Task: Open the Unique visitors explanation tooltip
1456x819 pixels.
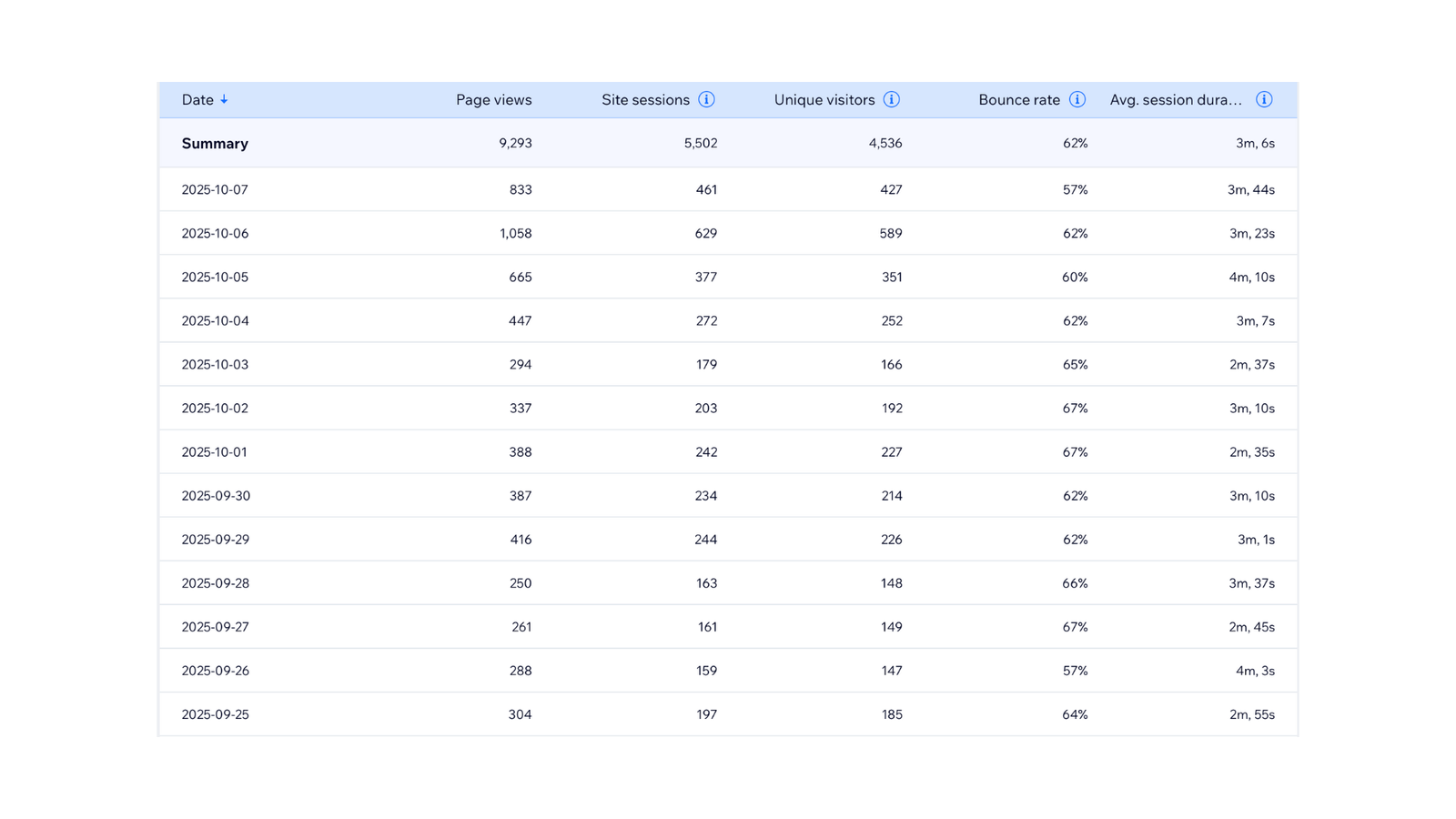Action: click(x=893, y=100)
